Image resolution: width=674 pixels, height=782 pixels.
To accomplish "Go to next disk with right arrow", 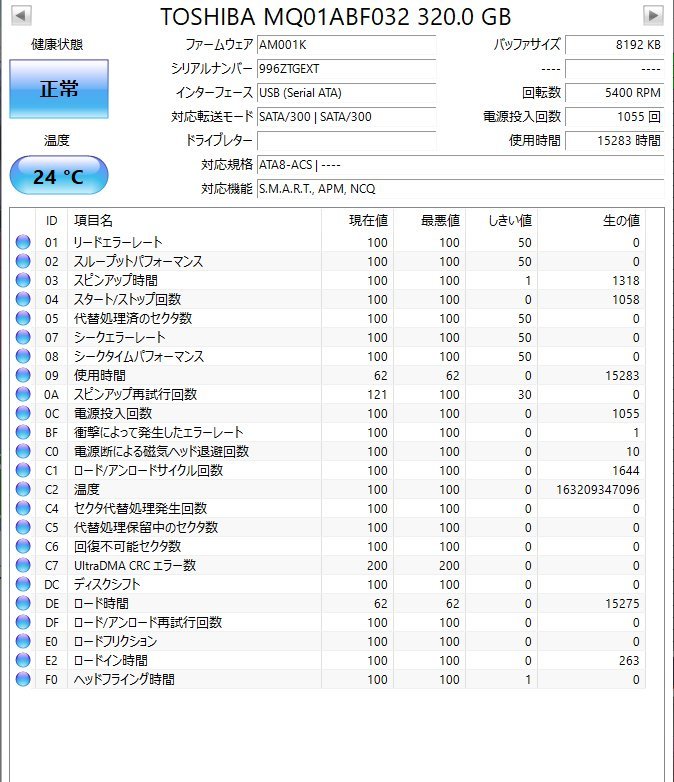I will point(653,15).
